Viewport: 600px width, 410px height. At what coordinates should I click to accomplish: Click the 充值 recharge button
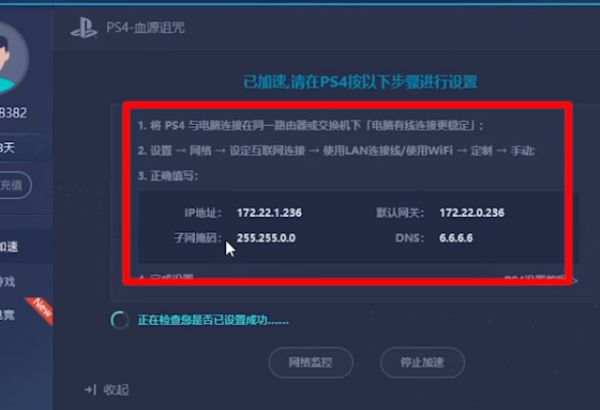(x=15, y=185)
